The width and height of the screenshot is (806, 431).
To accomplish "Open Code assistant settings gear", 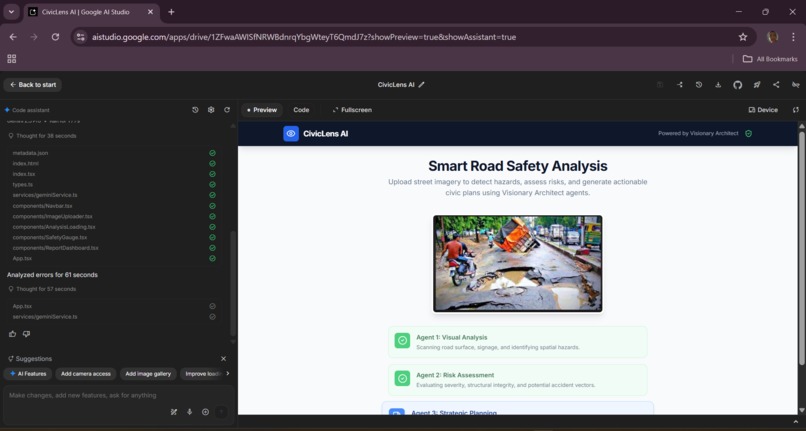I will (211, 110).
